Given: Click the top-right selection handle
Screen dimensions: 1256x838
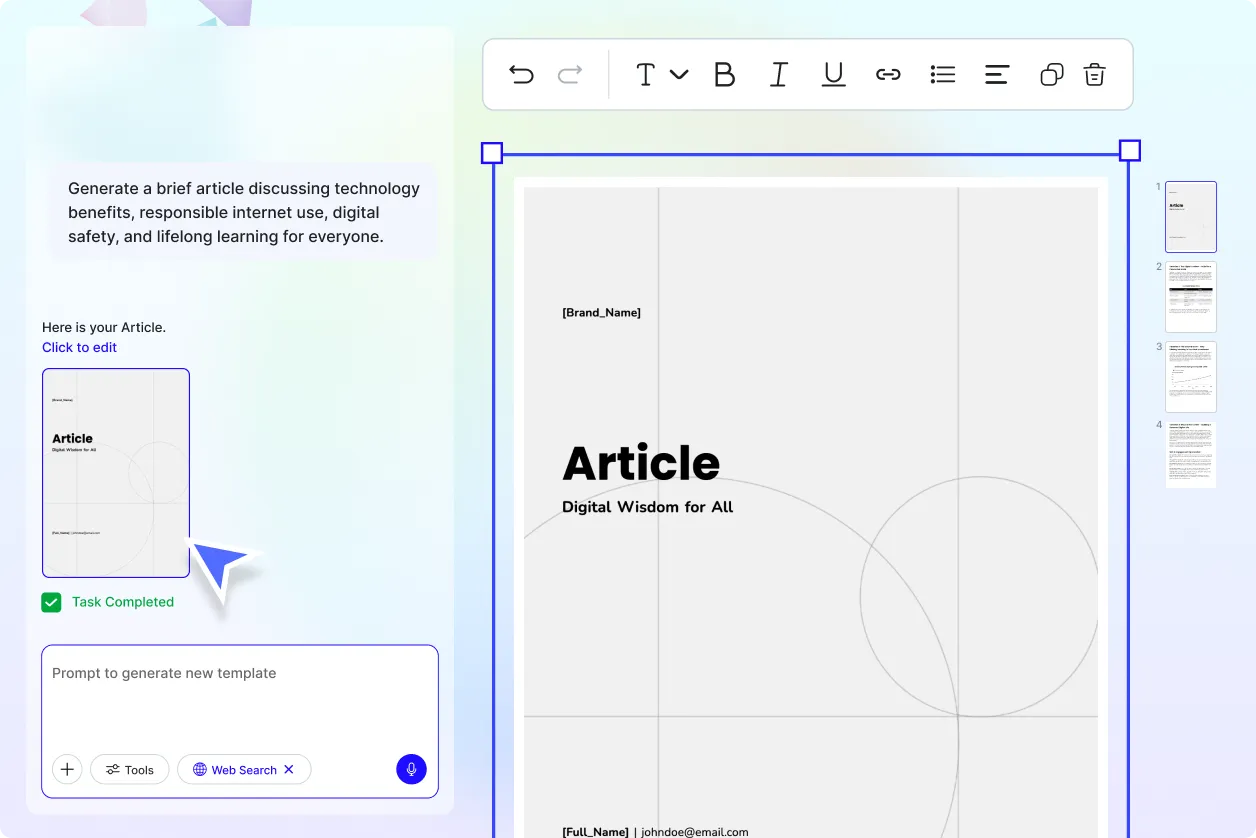Looking at the screenshot, I should pyautogui.click(x=1129, y=151).
